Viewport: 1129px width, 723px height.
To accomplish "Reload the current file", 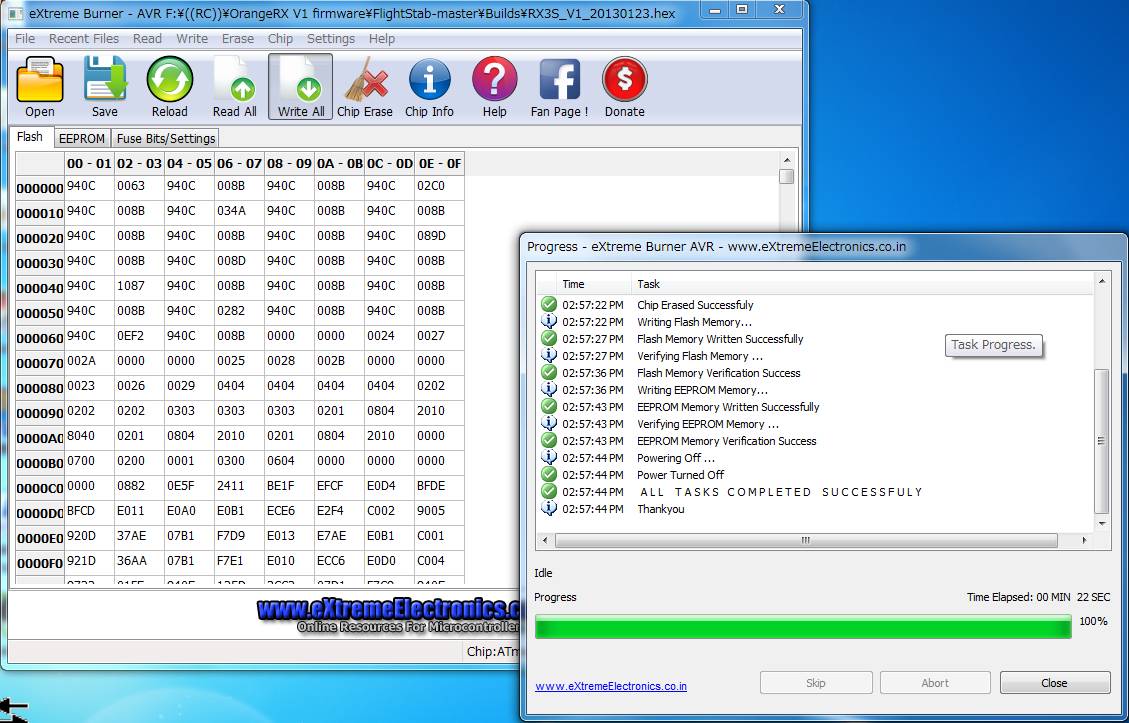I will click(x=170, y=86).
